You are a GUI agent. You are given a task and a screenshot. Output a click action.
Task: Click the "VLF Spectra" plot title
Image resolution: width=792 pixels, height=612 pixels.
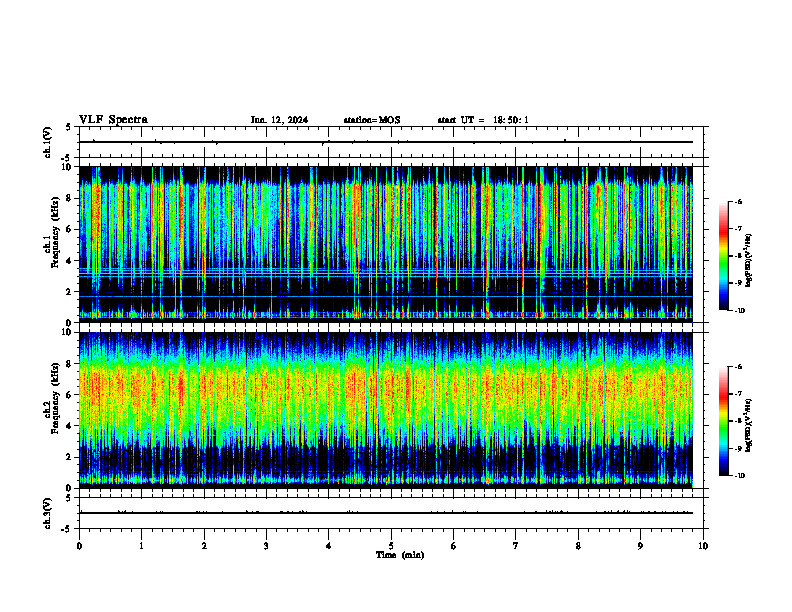coord(113,120)
